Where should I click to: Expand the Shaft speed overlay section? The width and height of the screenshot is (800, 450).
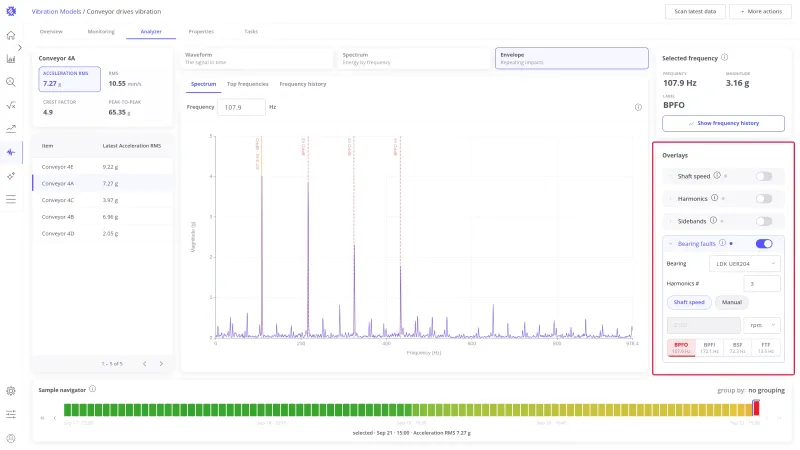(670, 176)
